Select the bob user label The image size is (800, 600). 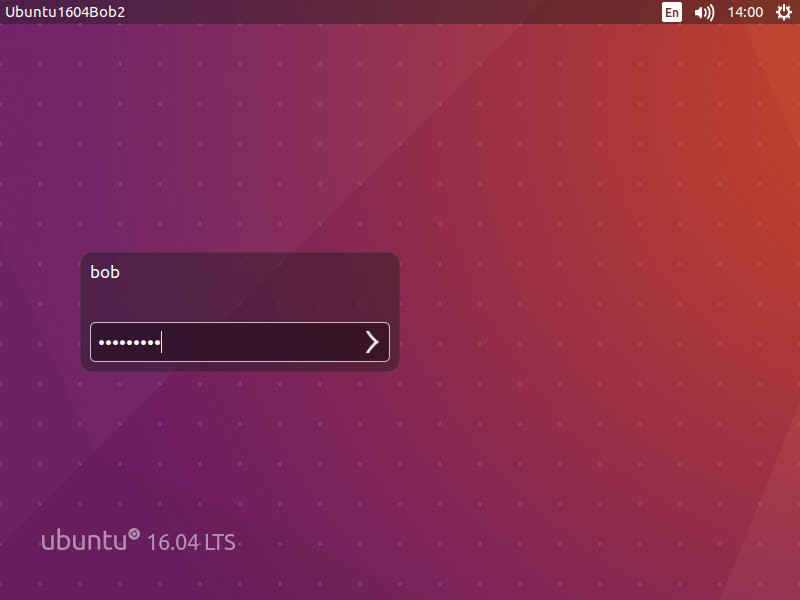tap(105, 272)
